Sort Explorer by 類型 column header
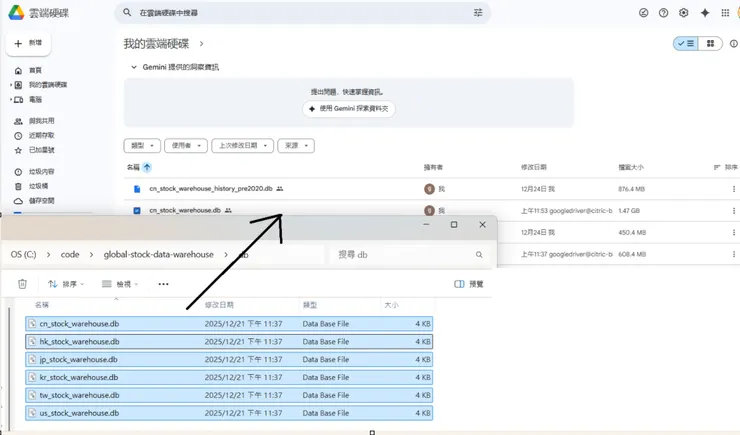740x435 pixels. pos(310,305)
